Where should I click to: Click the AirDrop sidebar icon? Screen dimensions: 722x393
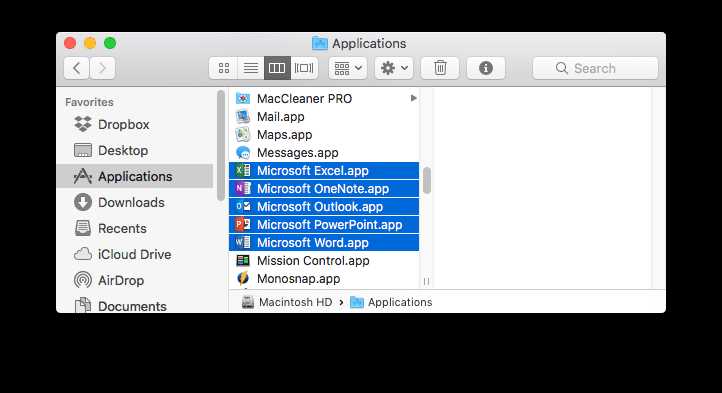point(83,280)
